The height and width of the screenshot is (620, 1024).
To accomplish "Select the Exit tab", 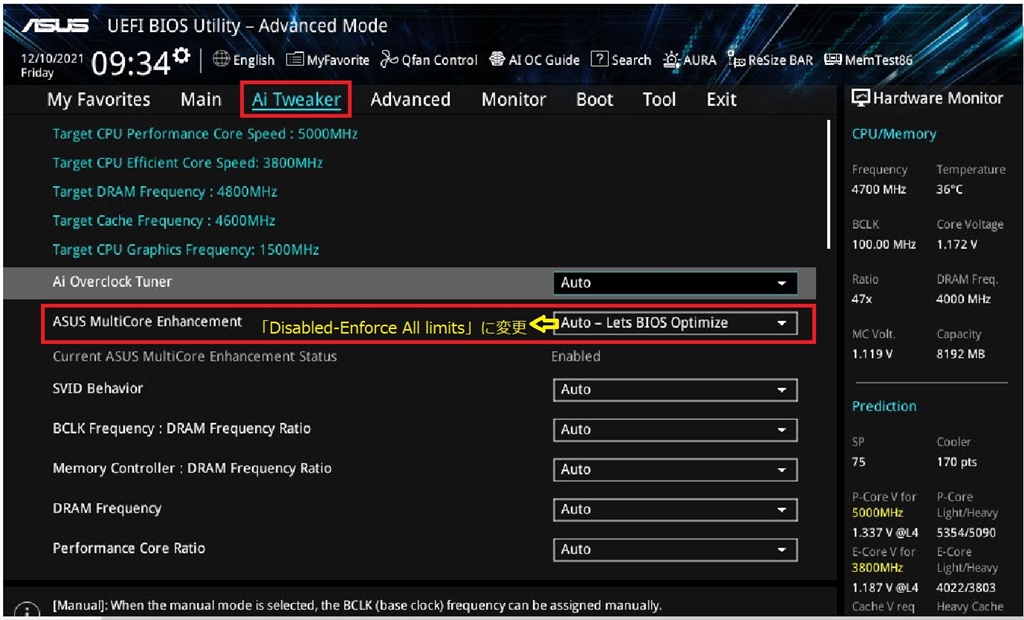I will coord(722,99).
